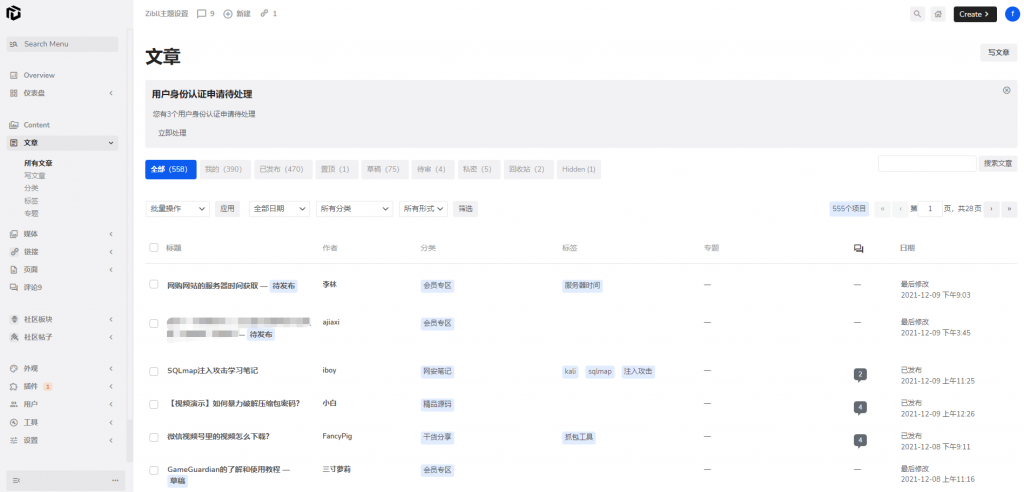Check the 微信视频号 post row
Viewport: 1024px width, 492px height.
coord(153,437)
